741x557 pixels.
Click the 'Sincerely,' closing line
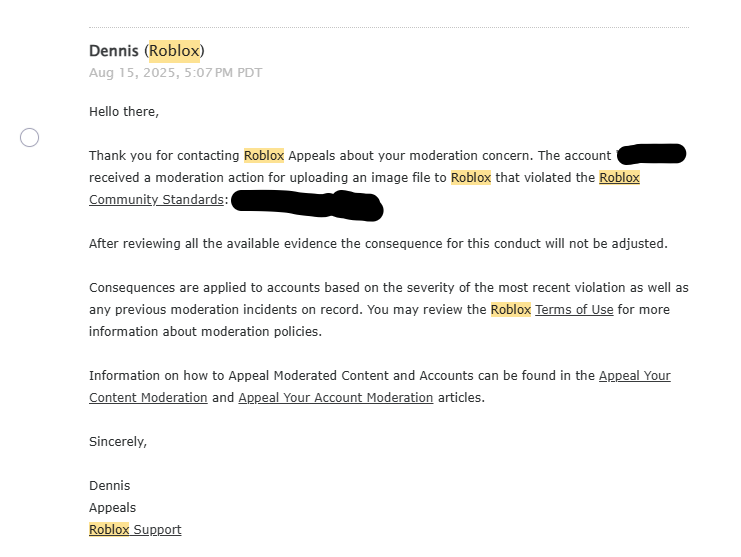click(x=118, y=441)
